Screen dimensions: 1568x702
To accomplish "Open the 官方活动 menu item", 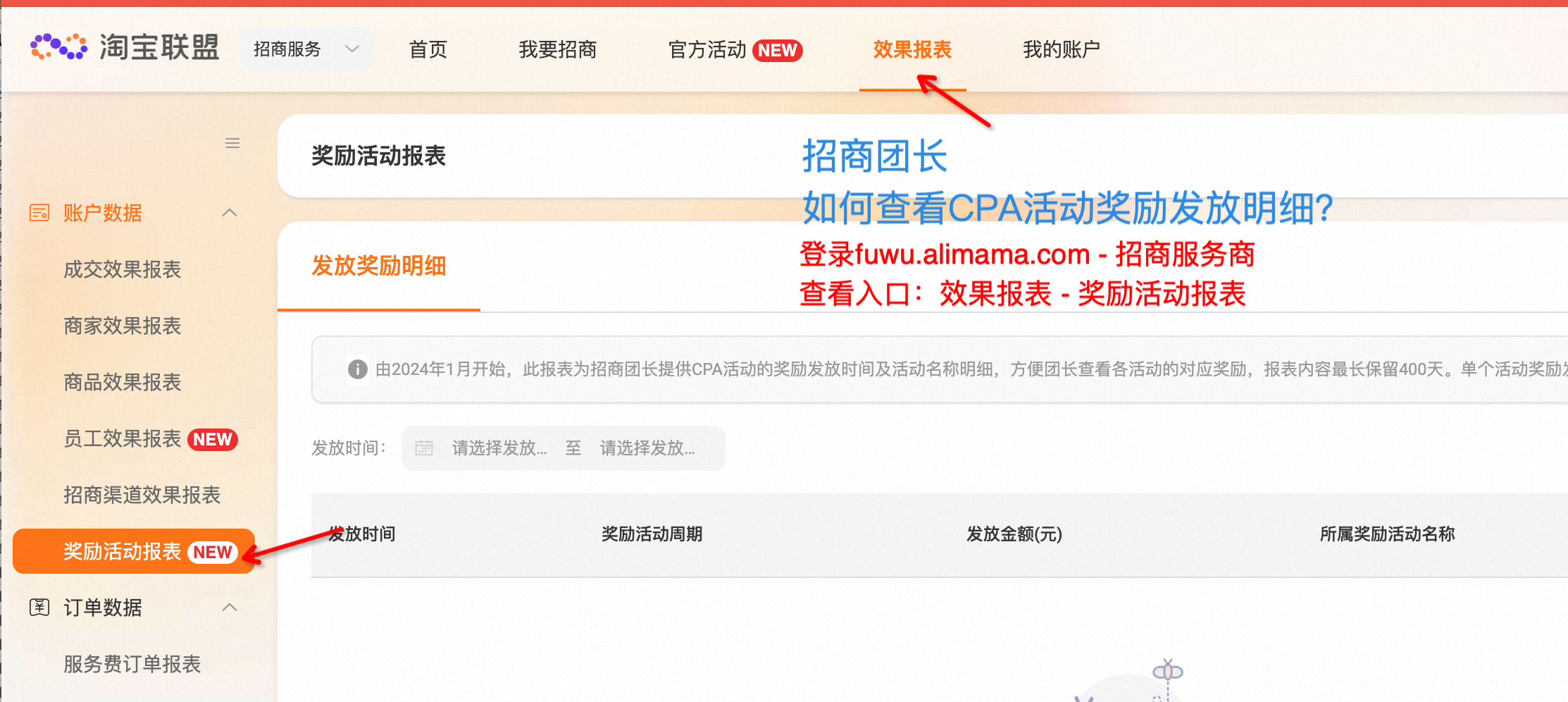I will click(707, 49).
